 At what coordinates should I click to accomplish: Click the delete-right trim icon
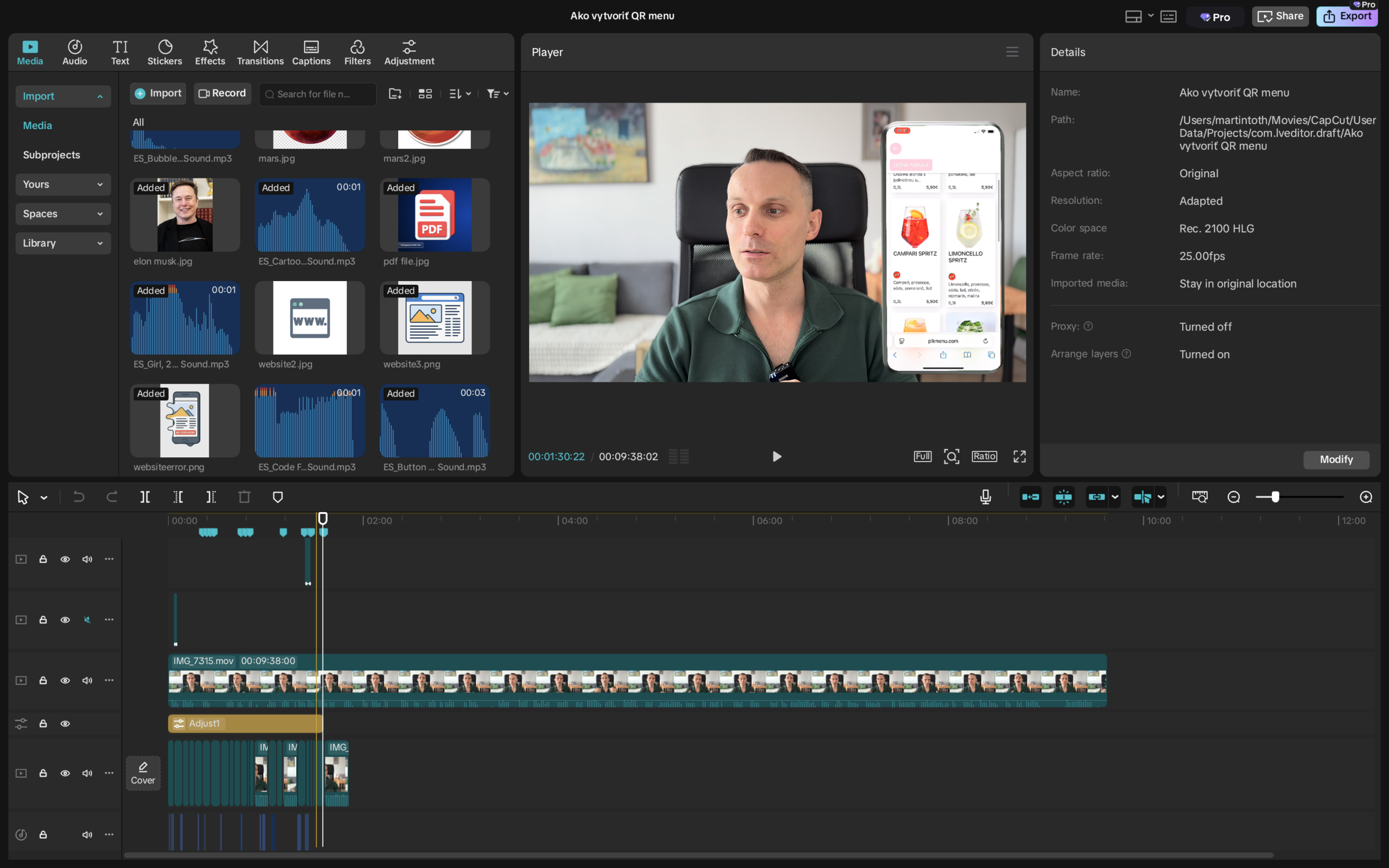pyautogui.click(x=211, y=497)
